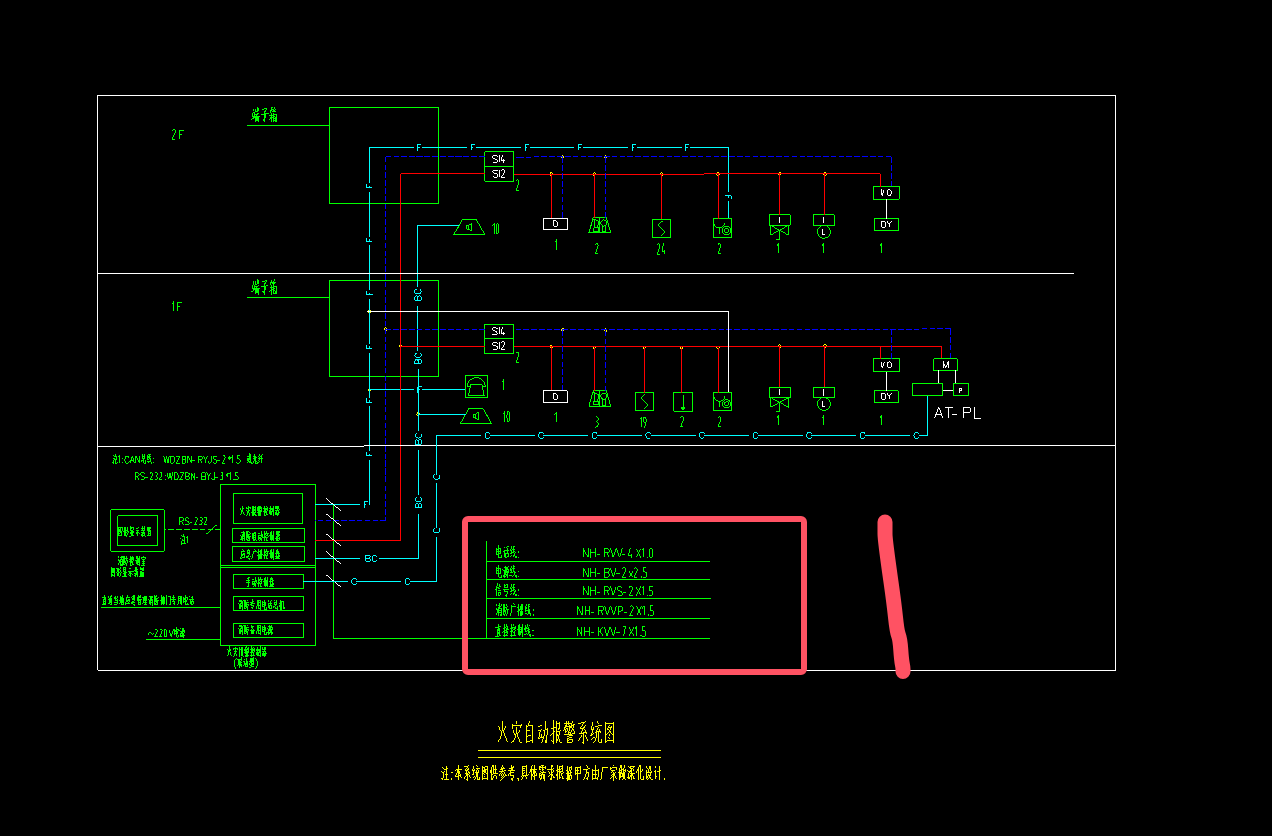Select the 手动控制盘 box
The image size is (1272, 836).
click(269, 581)
